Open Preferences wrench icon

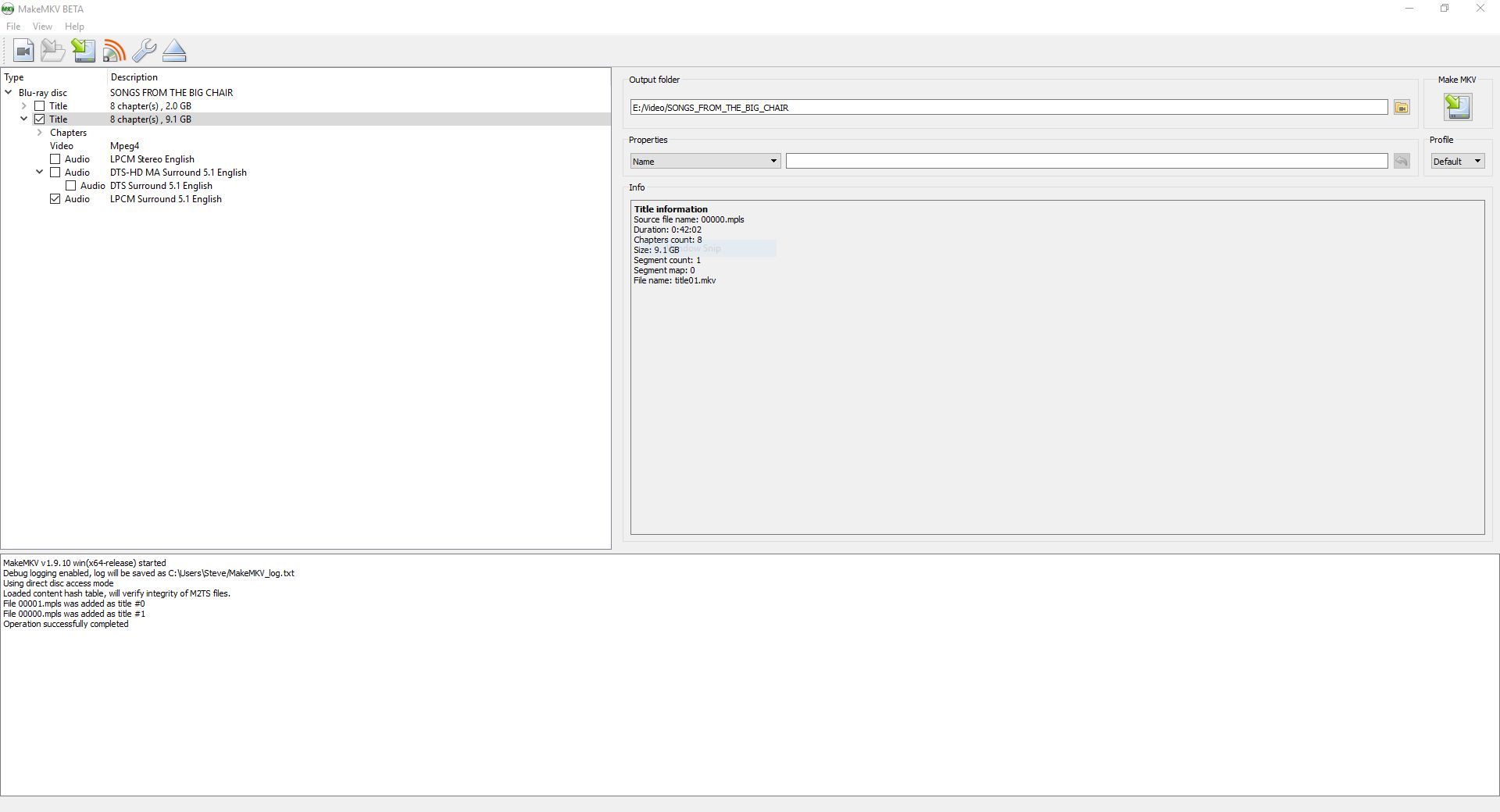click(x=144, y=51)
